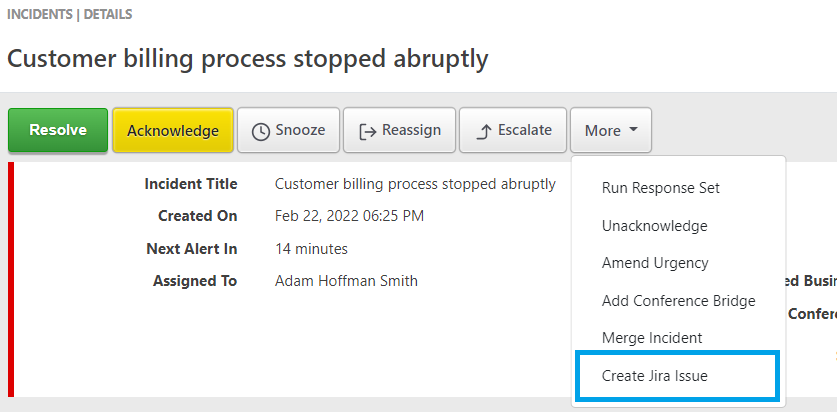Choose the Add Conference Bridge entry
This screenshot has height=412, width=837.
[678, 300]
